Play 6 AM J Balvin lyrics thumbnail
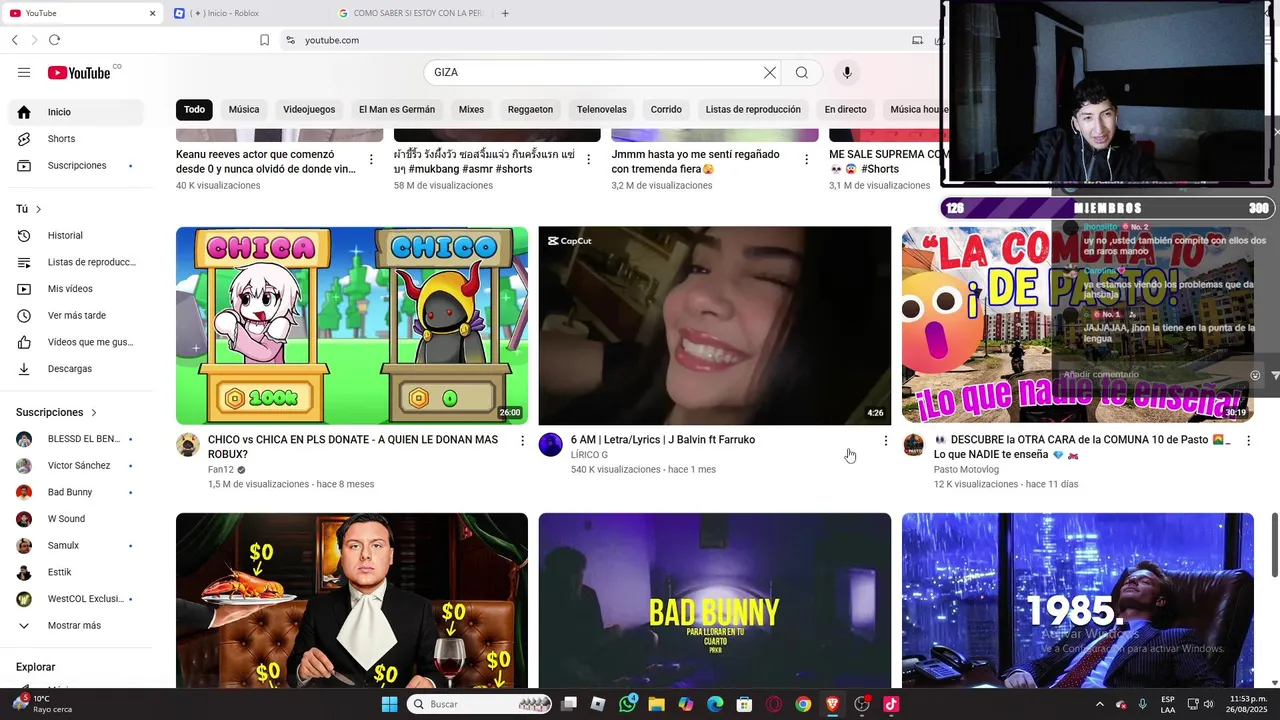The height and width of the screenshot is (720, 1280). coord(715,325)
